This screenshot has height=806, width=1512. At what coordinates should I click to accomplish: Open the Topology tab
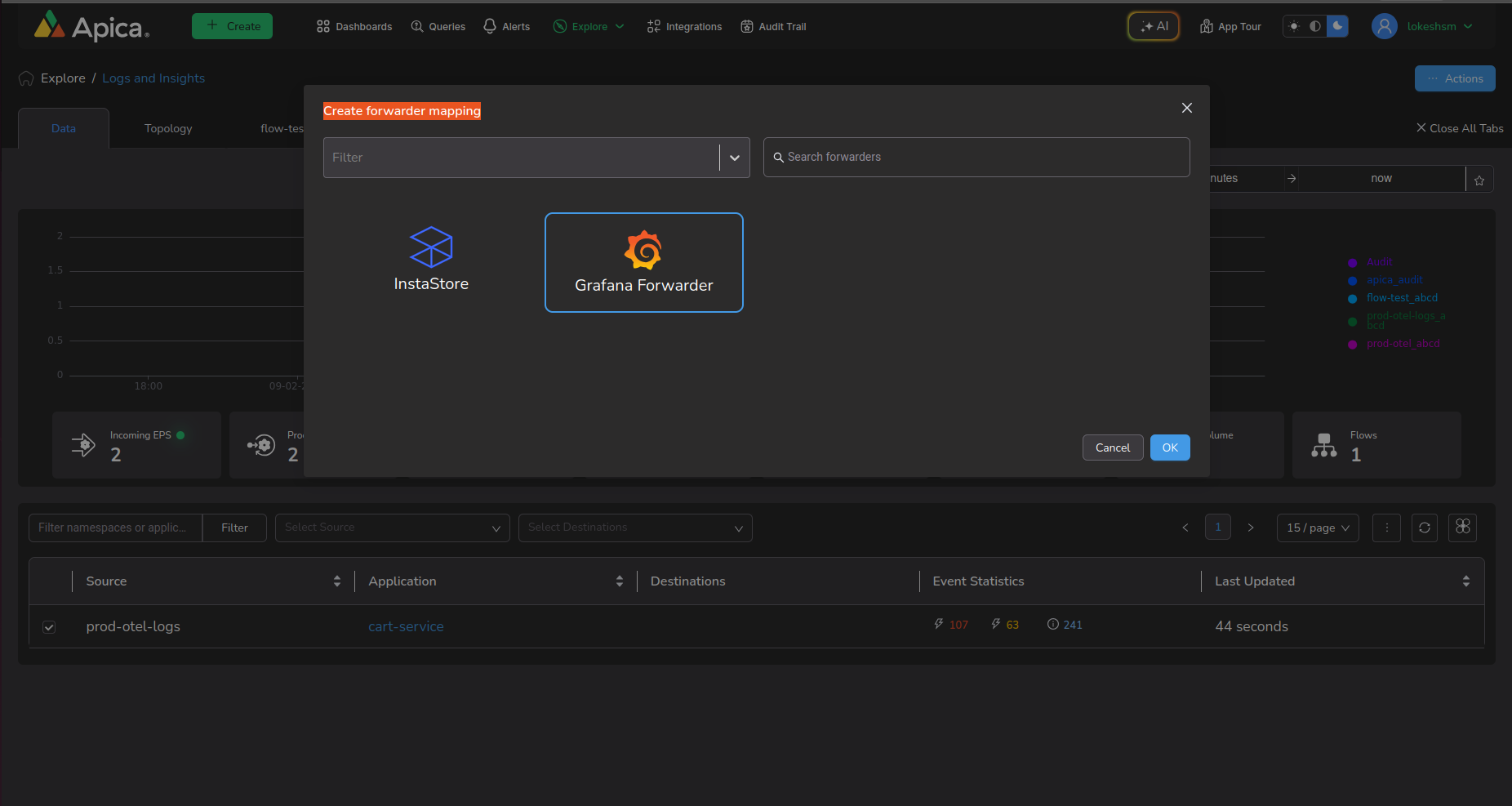[168, 128]
